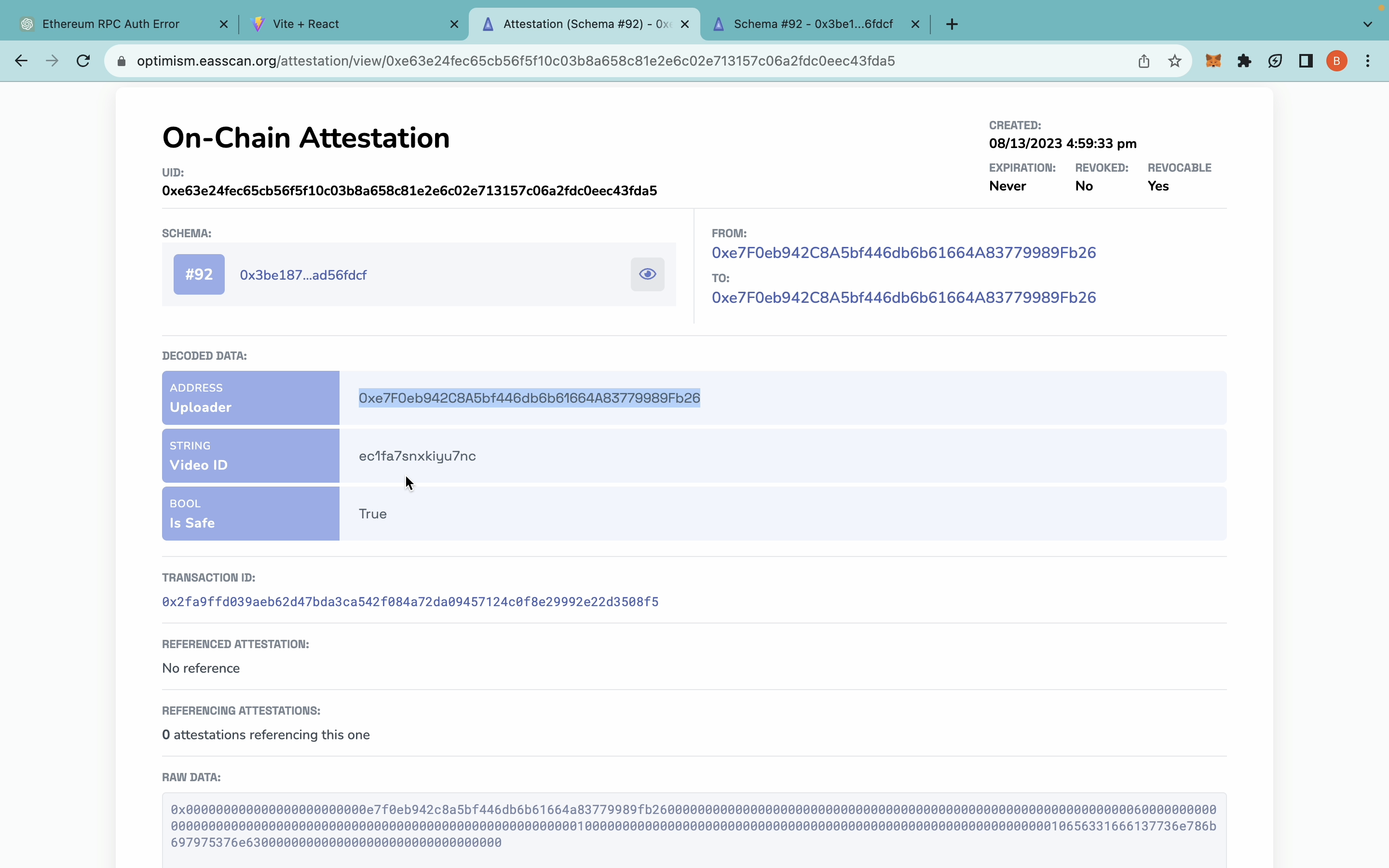The image size is (1389, 868).
Task: Click the browser forward arrow
Action: click(x=52, y=61)
